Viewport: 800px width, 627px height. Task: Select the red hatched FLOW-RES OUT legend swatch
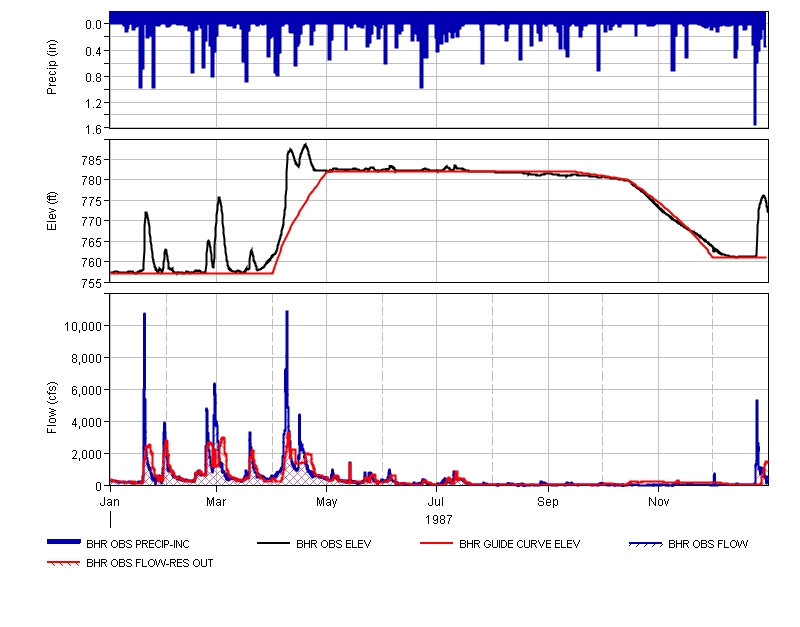click(x=64, y=564)
